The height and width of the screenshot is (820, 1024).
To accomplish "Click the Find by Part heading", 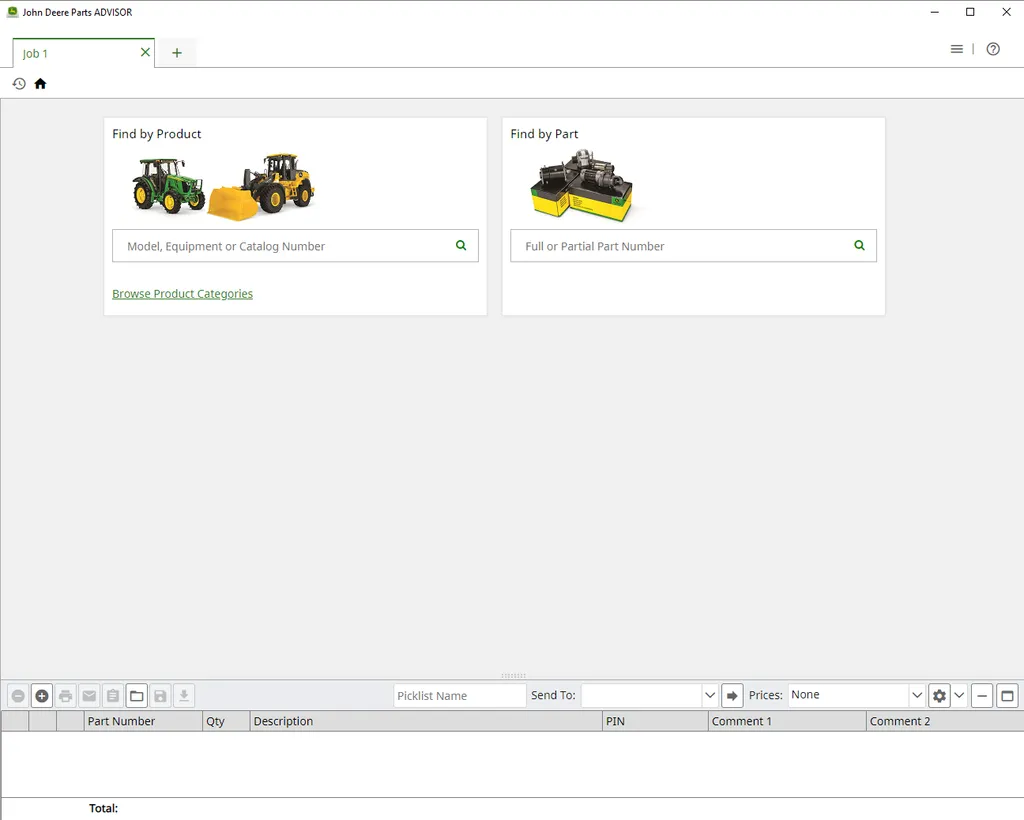I will tap(544, 134).
